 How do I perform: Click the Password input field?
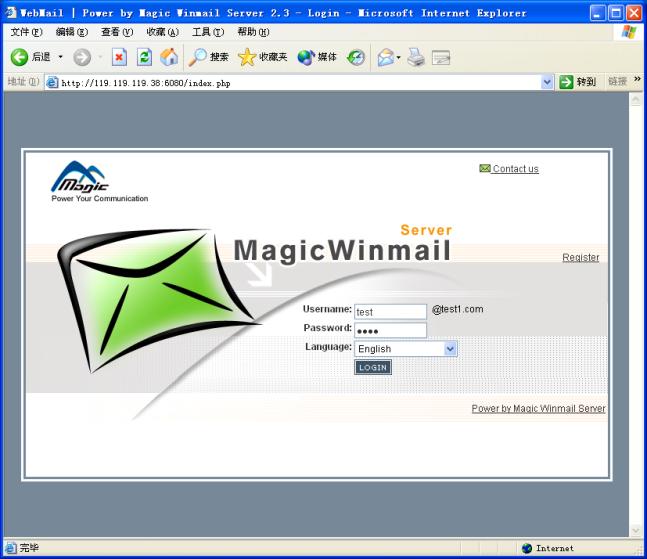point(390,330)
